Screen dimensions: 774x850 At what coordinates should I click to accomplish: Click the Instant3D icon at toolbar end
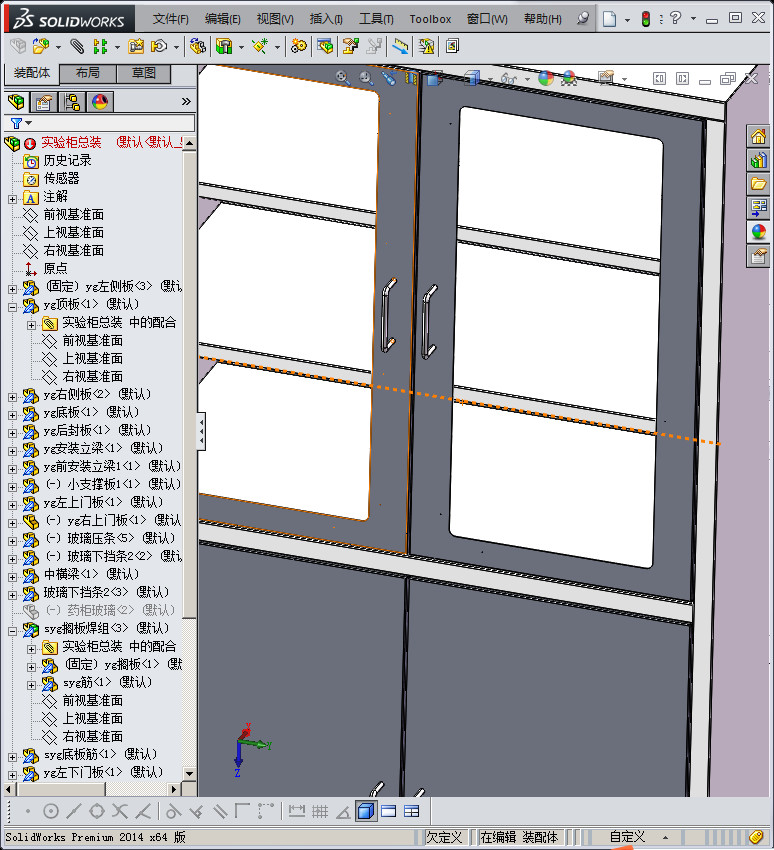[452, 46]
